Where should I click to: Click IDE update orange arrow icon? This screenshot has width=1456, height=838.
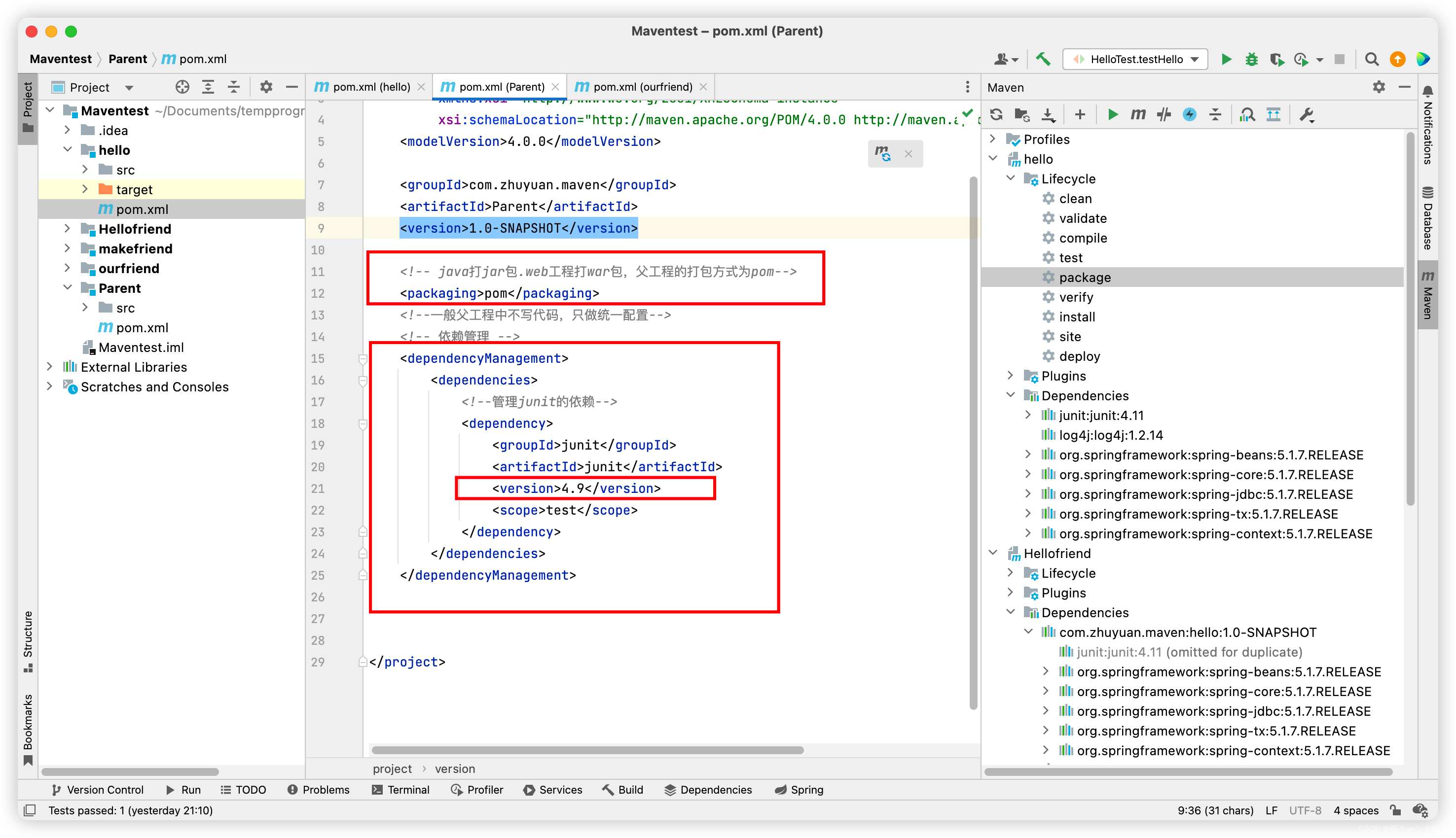pos(1397,59)
